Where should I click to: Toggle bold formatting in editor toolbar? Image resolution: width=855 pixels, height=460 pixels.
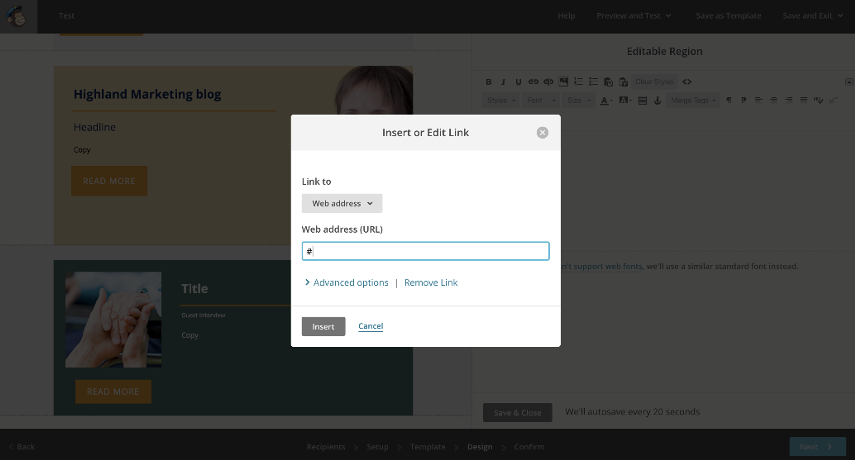(x=489, y=82)
